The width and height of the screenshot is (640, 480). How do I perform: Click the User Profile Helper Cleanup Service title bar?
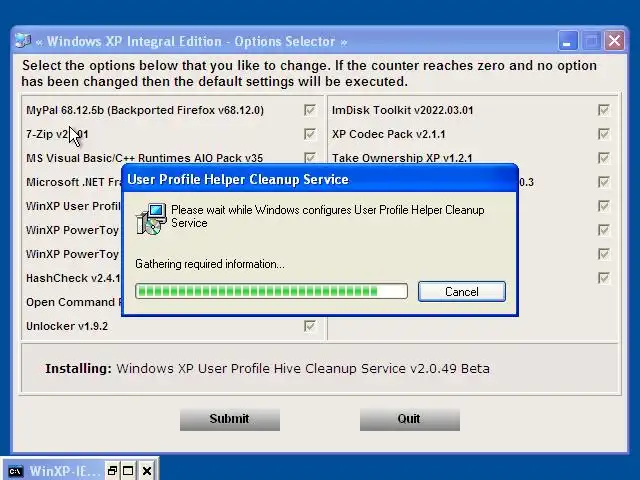(320, 179)
